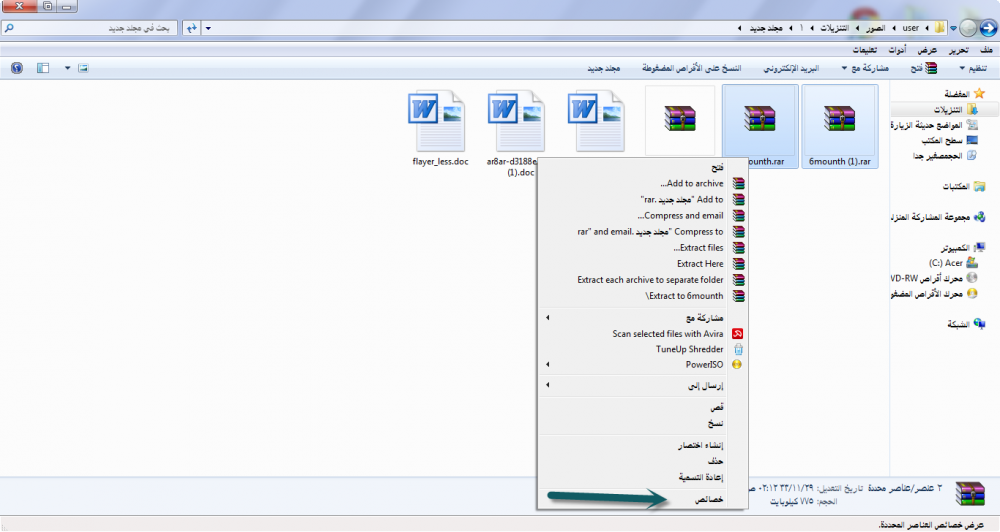Click the refresh icon beside the address bar

(x=190, y=28)
